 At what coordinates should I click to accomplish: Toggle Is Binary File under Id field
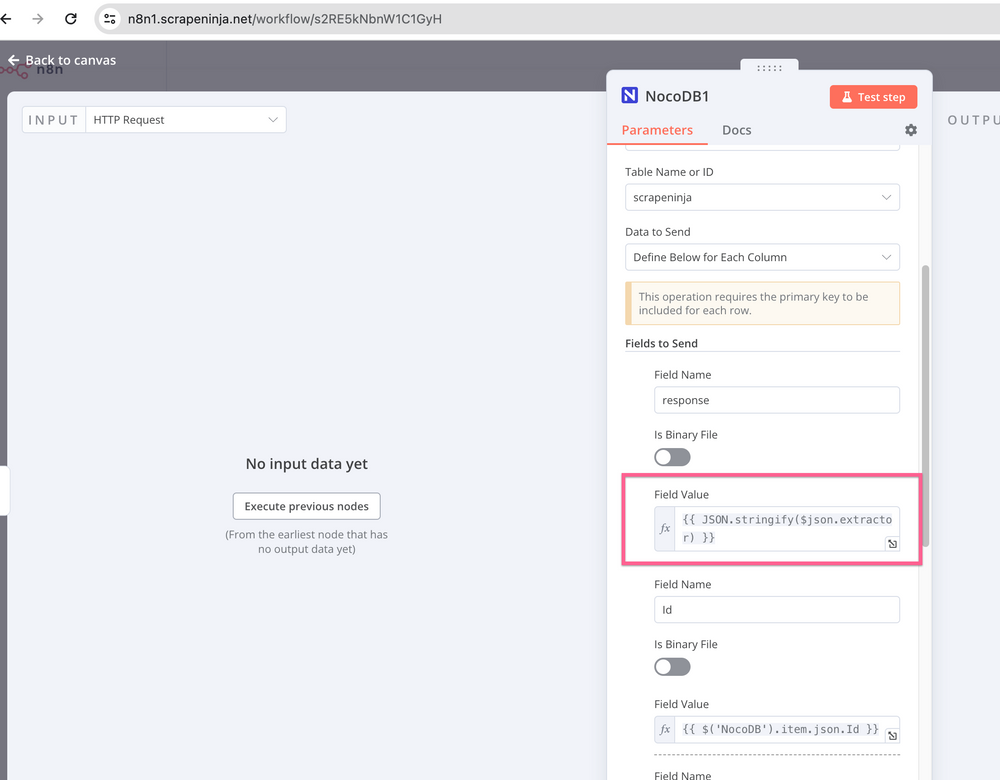(x=672, y=667)
